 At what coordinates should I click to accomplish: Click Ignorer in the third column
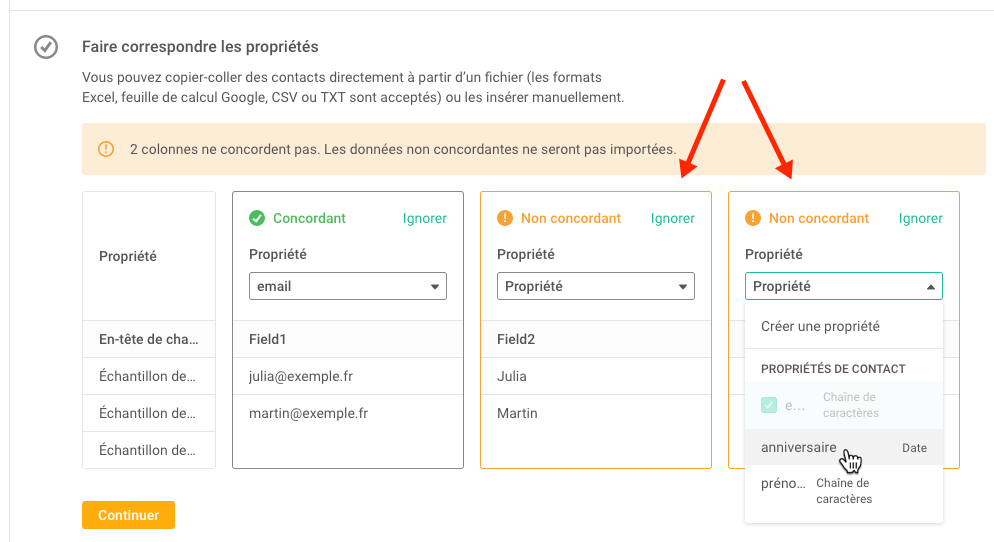point(920,218)
